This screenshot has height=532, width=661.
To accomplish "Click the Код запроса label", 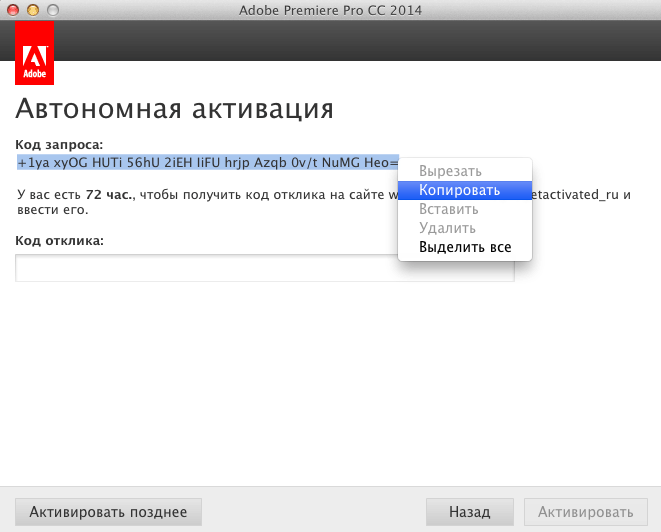I will pos(59,145).
